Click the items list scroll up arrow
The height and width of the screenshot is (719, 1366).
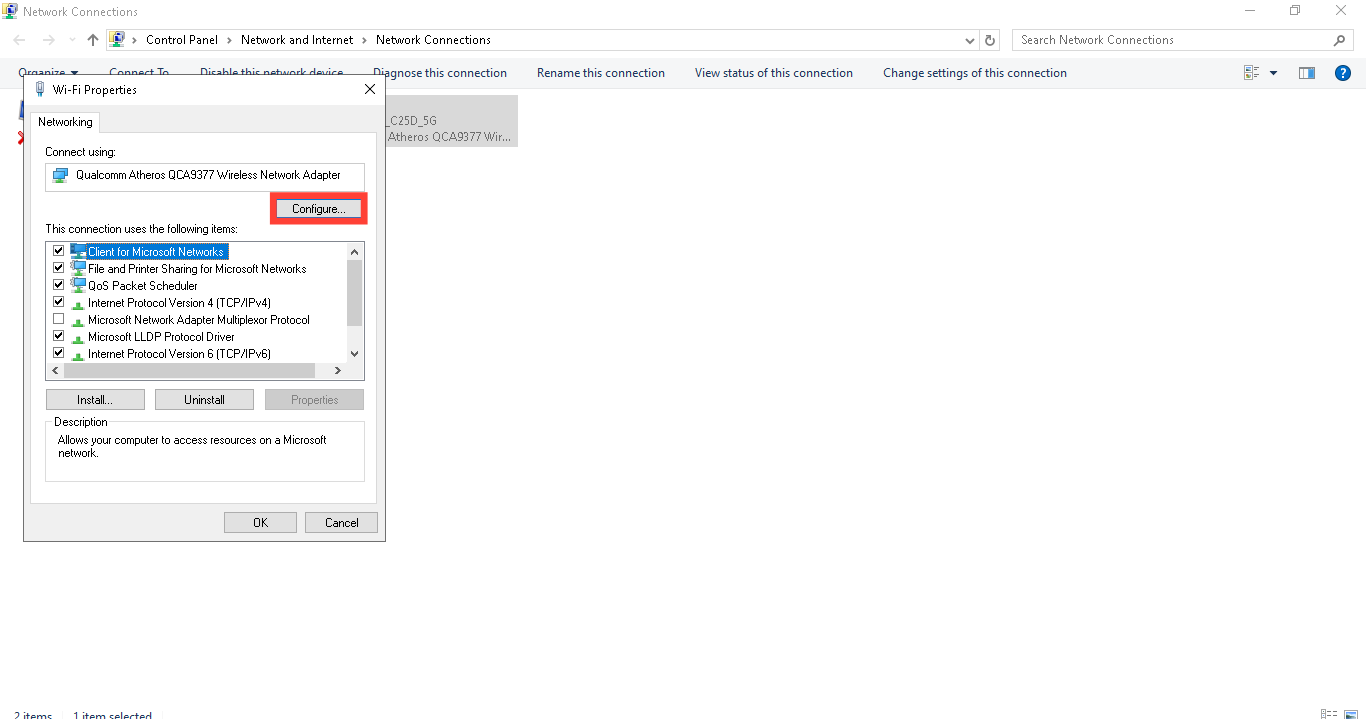(354, 251)
